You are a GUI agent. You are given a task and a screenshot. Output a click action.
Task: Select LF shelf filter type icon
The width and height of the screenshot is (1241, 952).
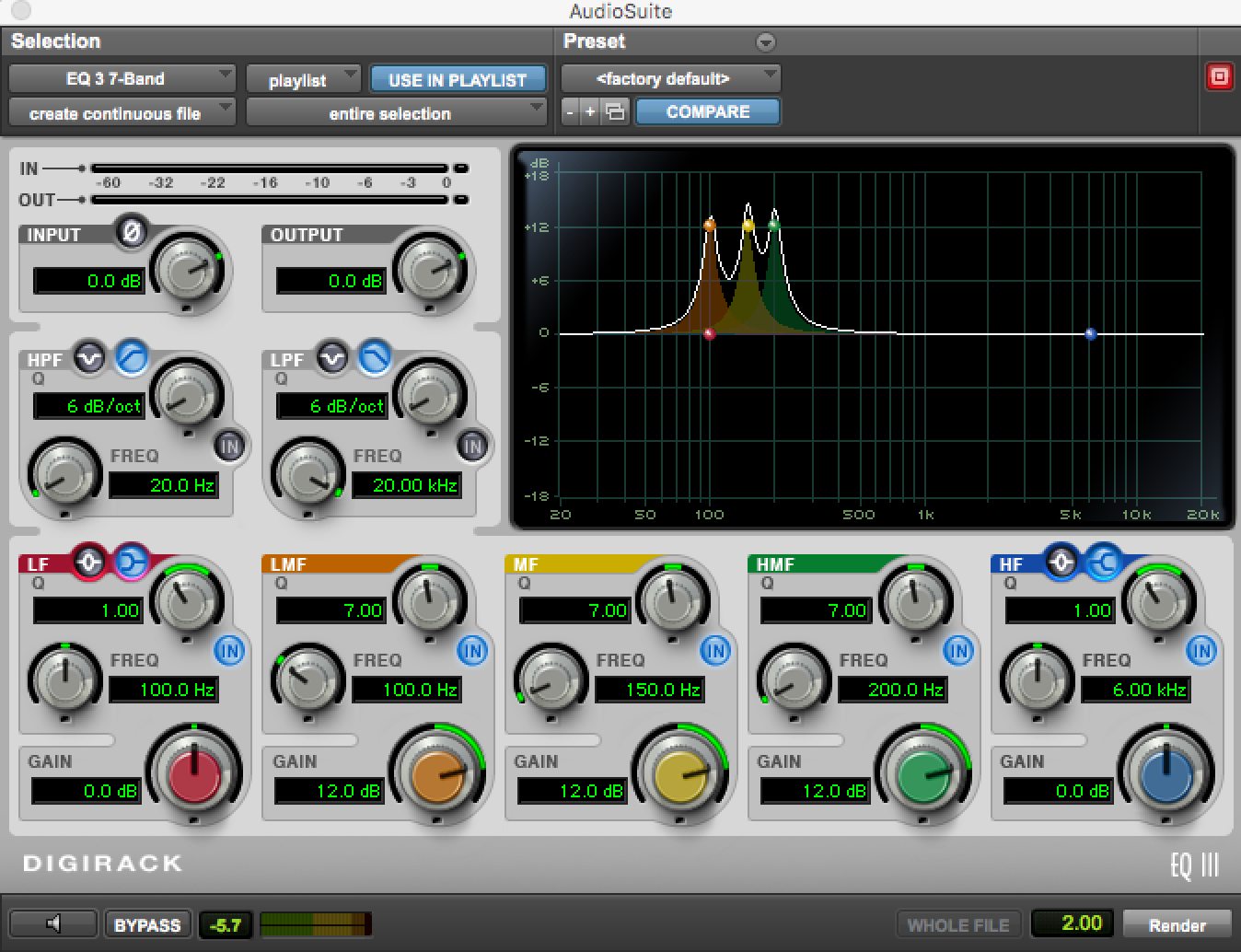(x=131, y=562)
